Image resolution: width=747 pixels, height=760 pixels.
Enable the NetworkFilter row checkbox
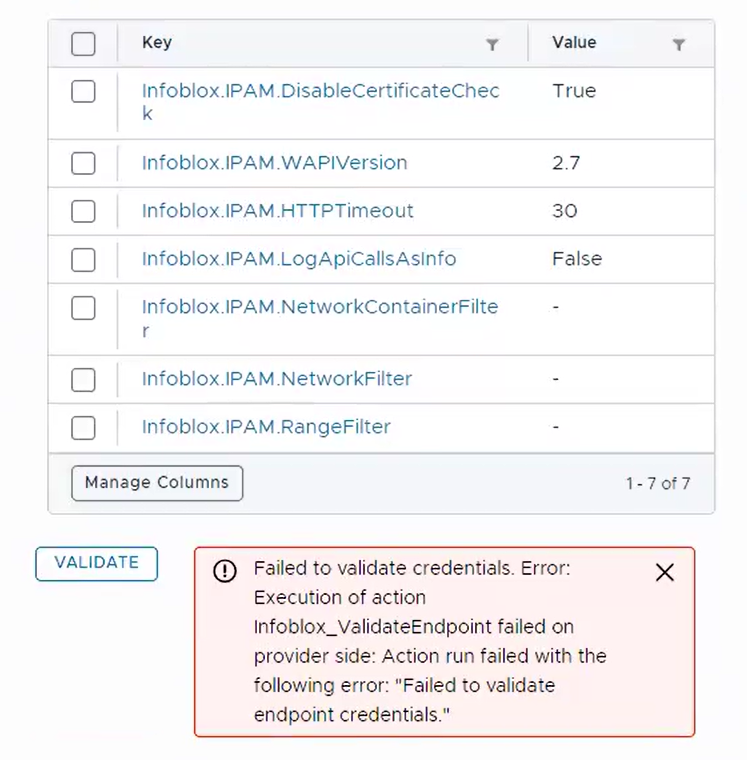click(84, 379)
